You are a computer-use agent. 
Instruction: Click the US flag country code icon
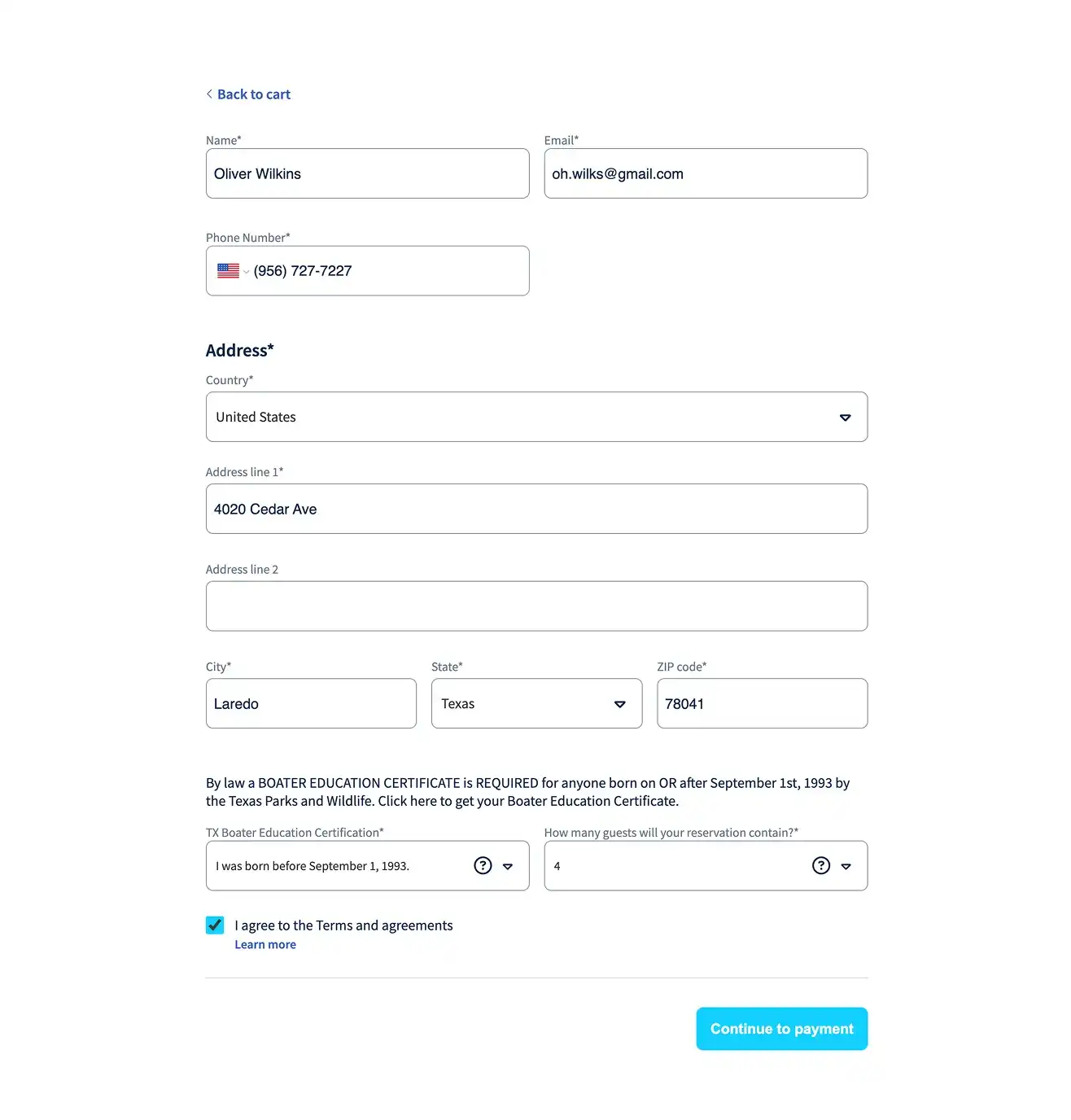(229, 270)
